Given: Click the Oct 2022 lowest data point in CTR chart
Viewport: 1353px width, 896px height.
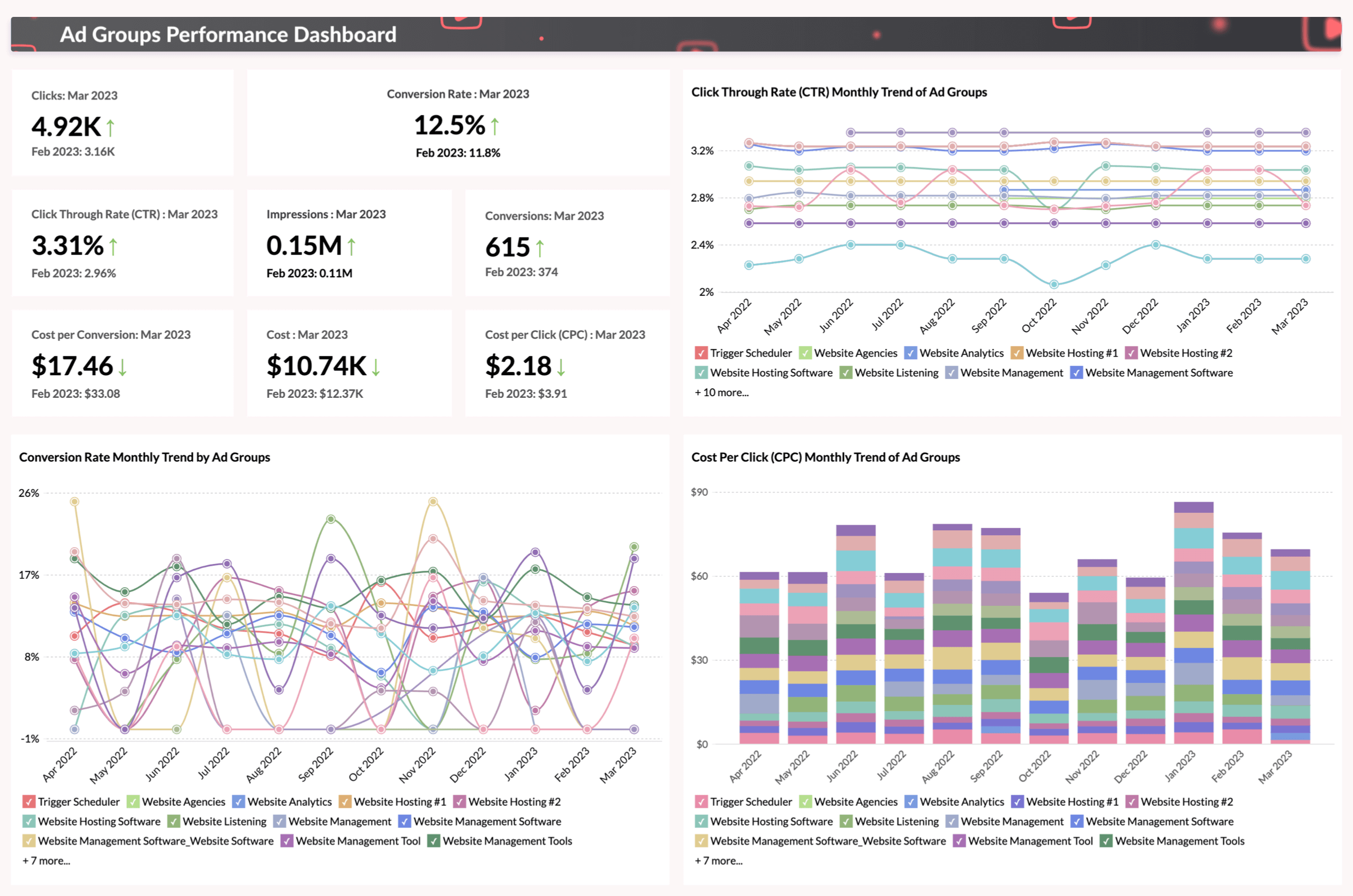Looking at the screenshot, I should 1054,285.
